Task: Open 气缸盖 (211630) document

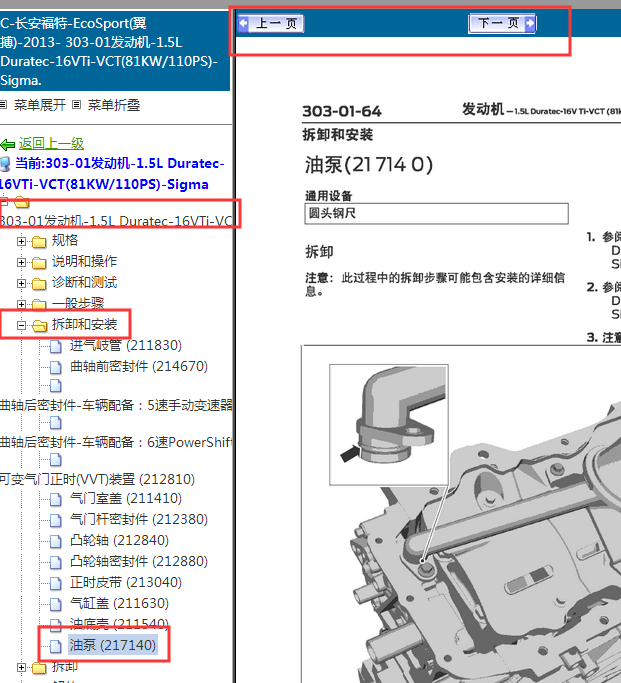Action: tap(119, 603)
